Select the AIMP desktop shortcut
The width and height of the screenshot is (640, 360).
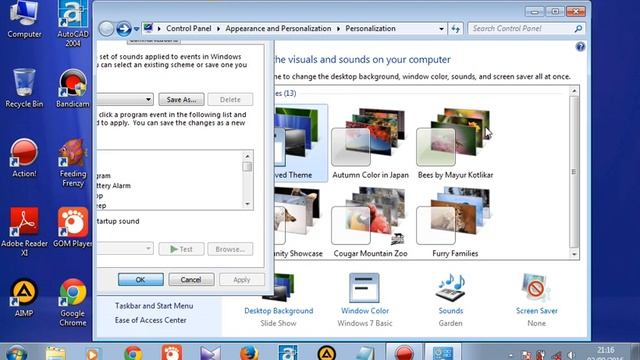[x=24, y=298]
